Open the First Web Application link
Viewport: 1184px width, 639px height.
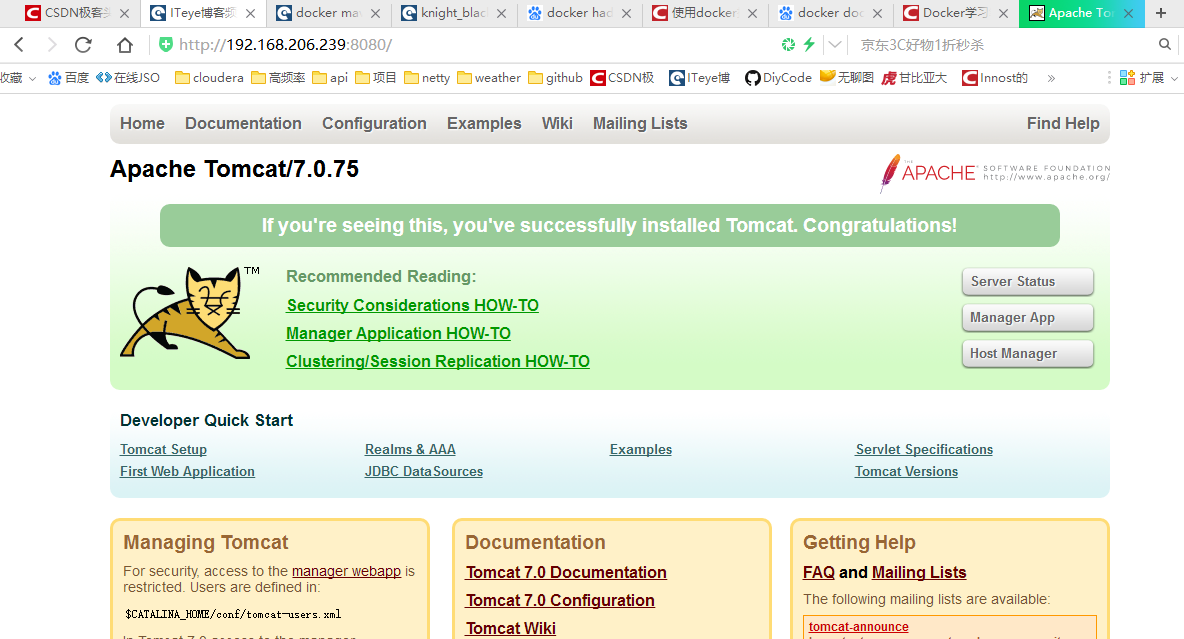pos(187,471)
